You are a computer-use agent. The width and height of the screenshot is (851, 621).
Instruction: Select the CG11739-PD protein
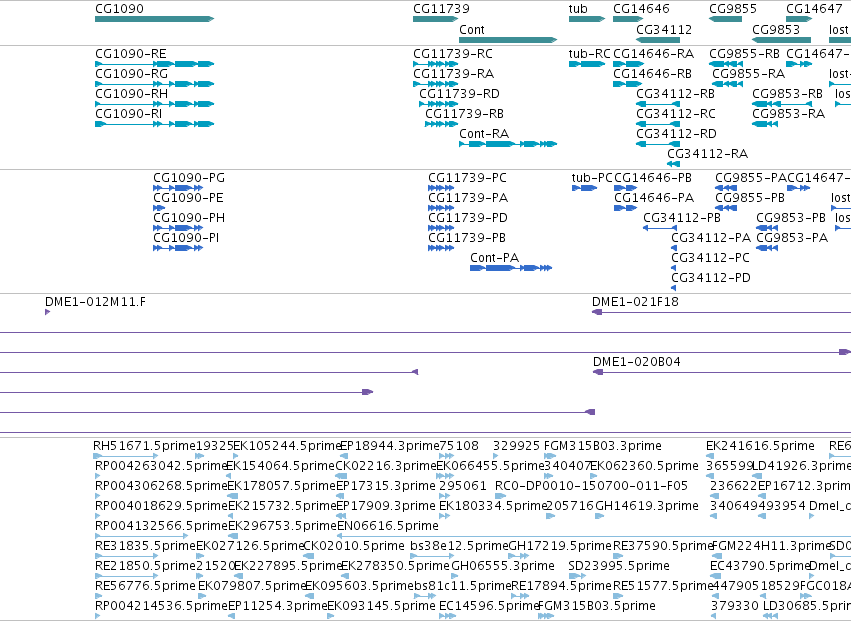coord(441,228)
